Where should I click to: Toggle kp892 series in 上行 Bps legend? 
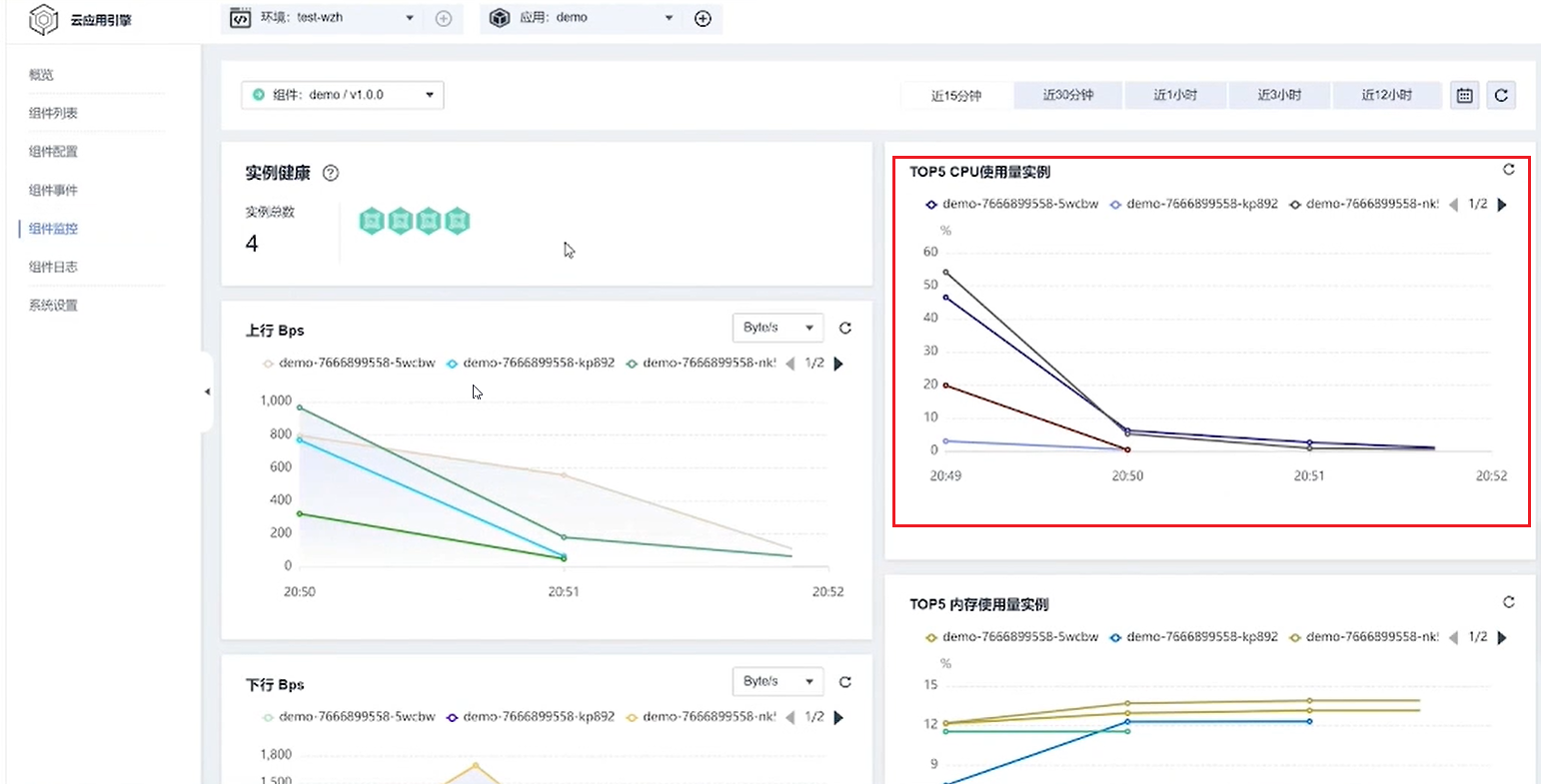click(531, 364)
